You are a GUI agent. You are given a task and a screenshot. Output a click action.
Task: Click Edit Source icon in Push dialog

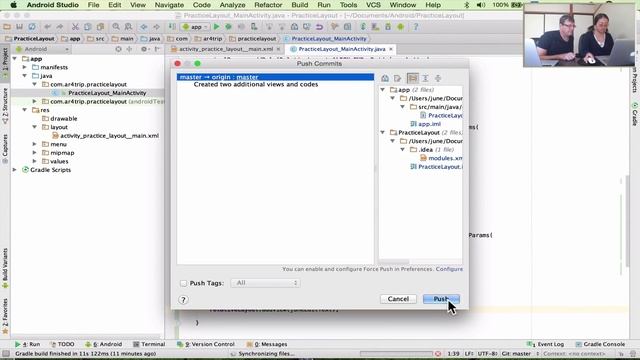click(398, 78)
